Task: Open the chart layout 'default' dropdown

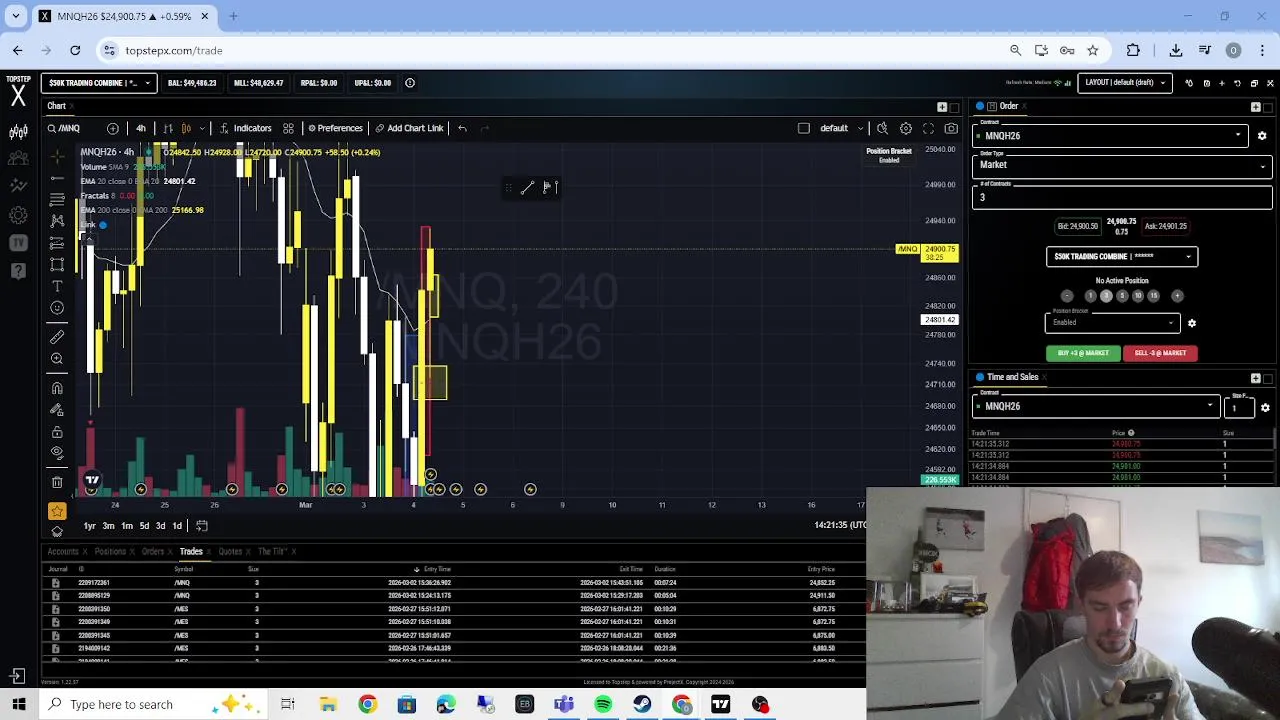Action: pos(842,128)
